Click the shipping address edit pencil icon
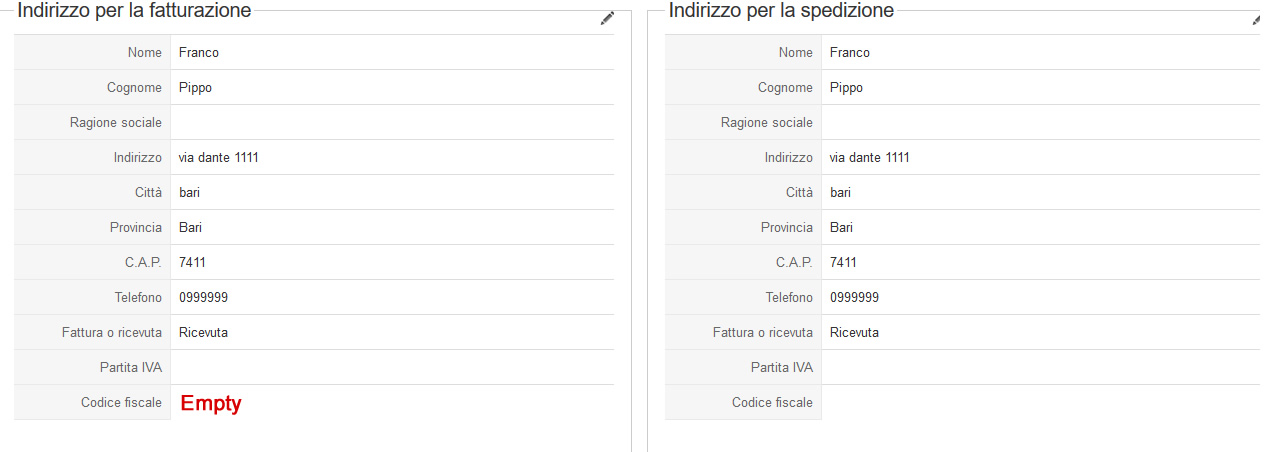Image resolution: width=1284 pixels, height=452 pixels. pyautogui.click(x=1257, y=18)
